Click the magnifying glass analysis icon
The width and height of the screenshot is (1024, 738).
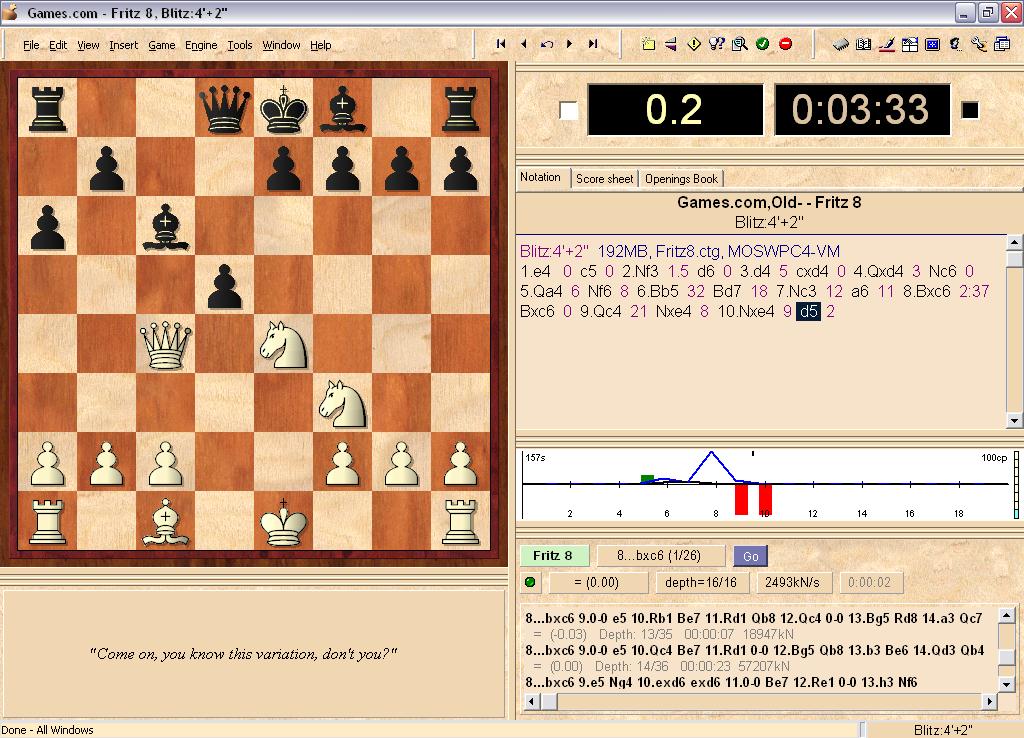point(739,44)
